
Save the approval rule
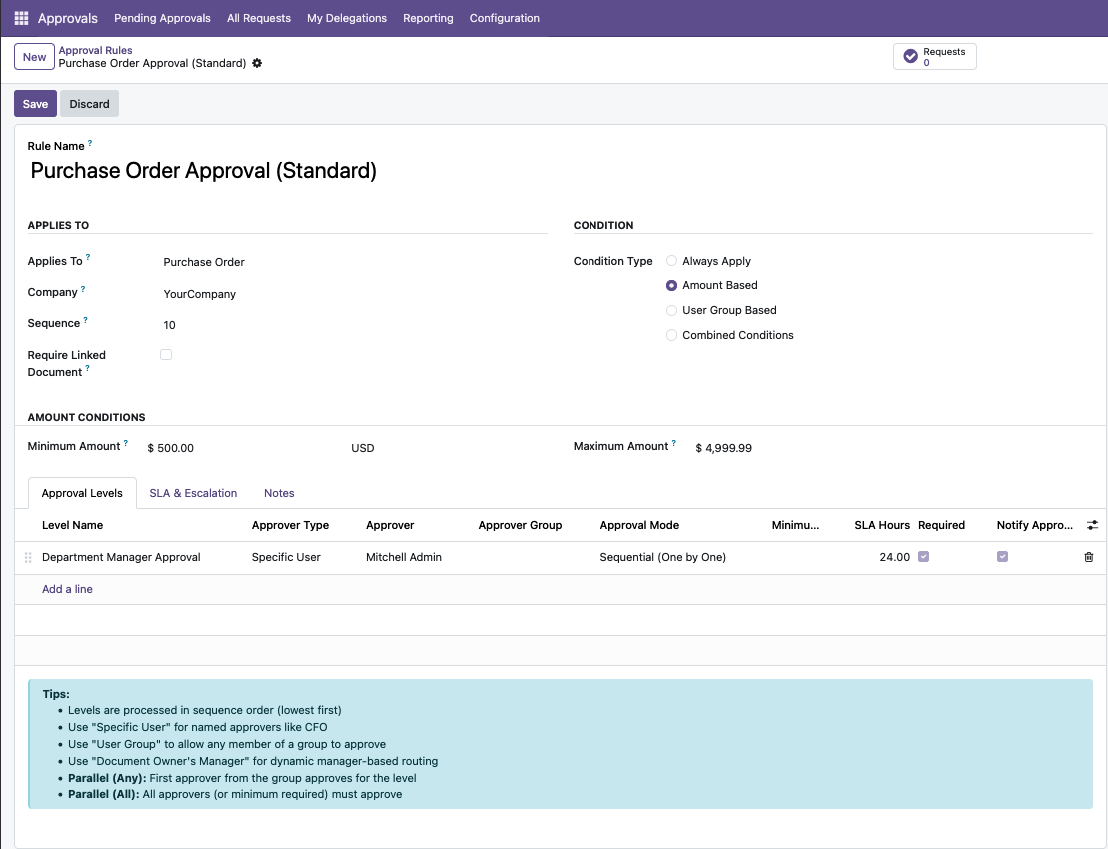click(35, 103)
